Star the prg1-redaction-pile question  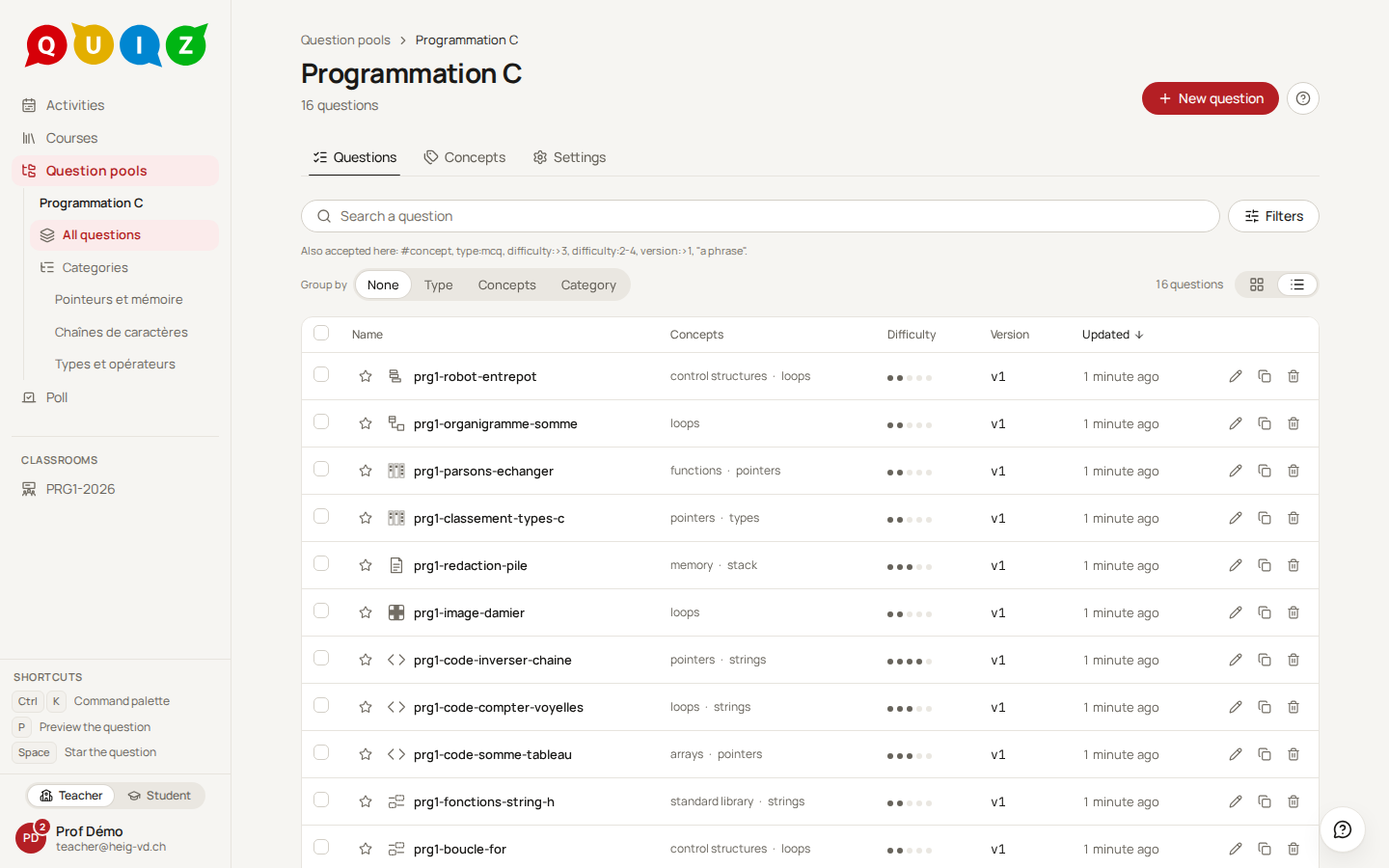click(366, 565)
